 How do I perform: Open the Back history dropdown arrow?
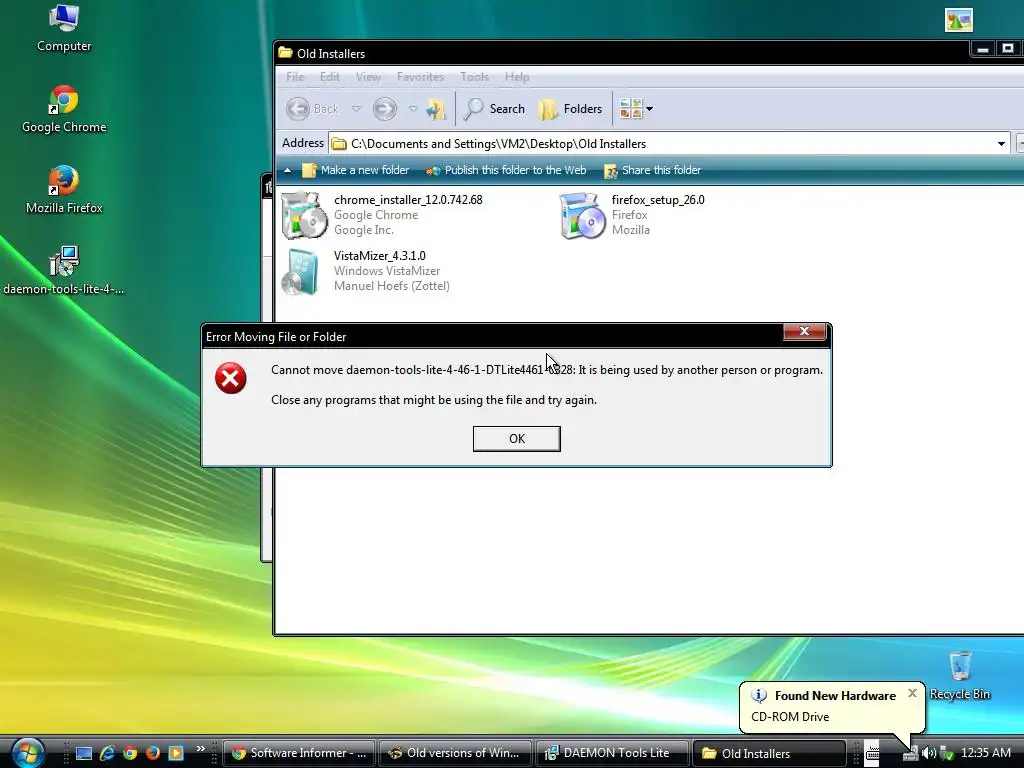point(356,108)
